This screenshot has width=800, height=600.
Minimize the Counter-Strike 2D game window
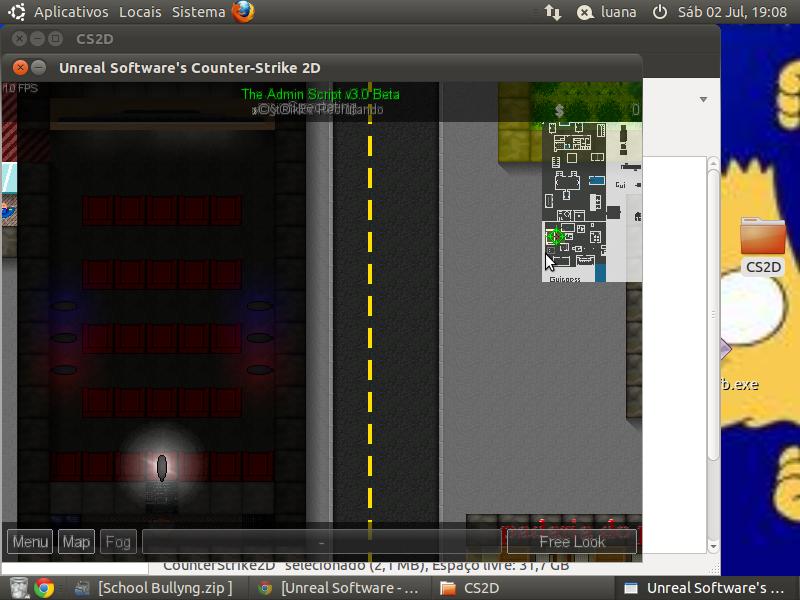(39, 67)
